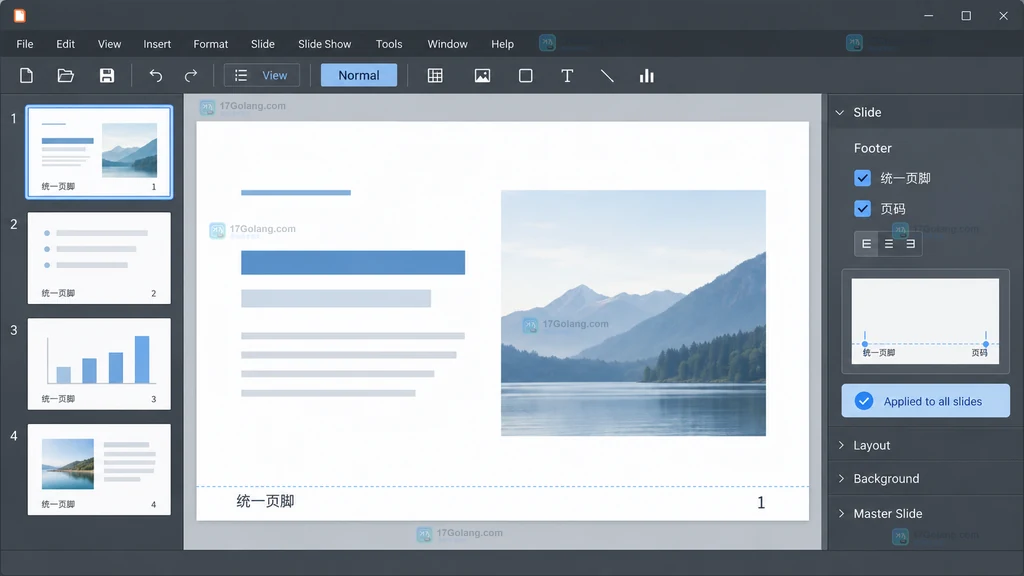Viewport: 1024px width, 576px height.
Task: Align footer to the left
Action: point(866,244)
